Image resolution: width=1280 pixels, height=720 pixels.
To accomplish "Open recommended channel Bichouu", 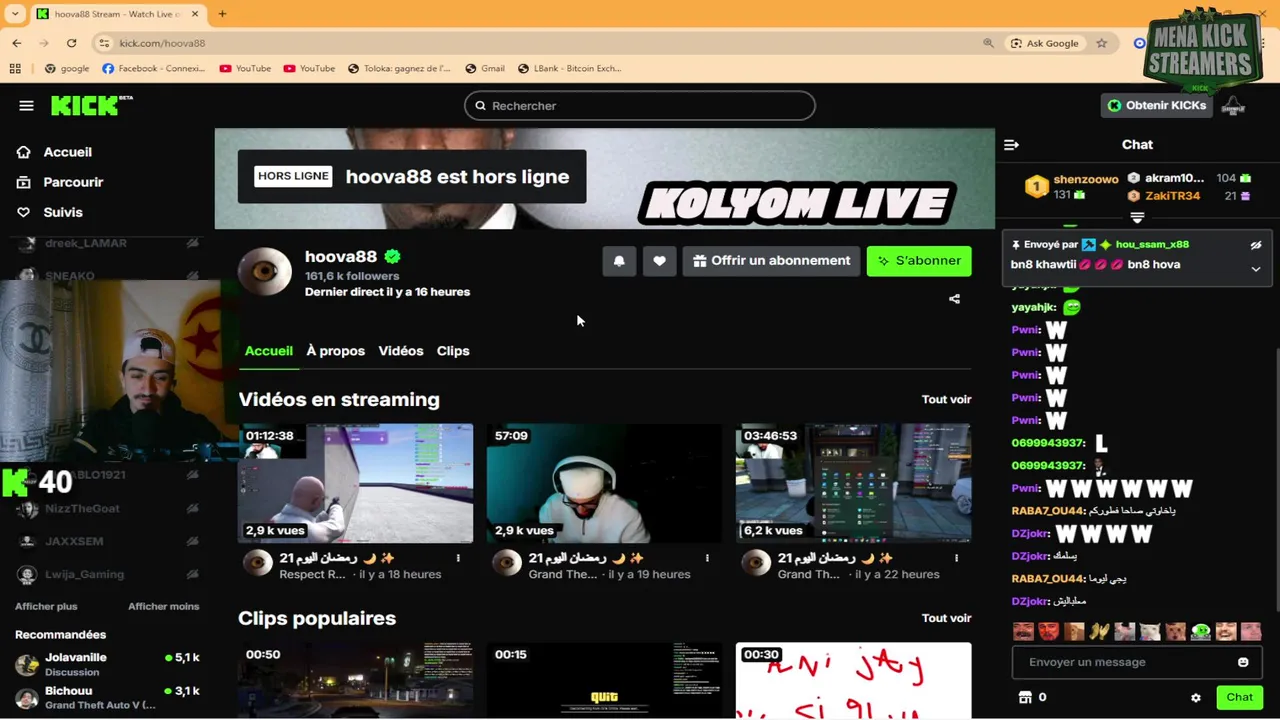I will [x=107, y=697].
